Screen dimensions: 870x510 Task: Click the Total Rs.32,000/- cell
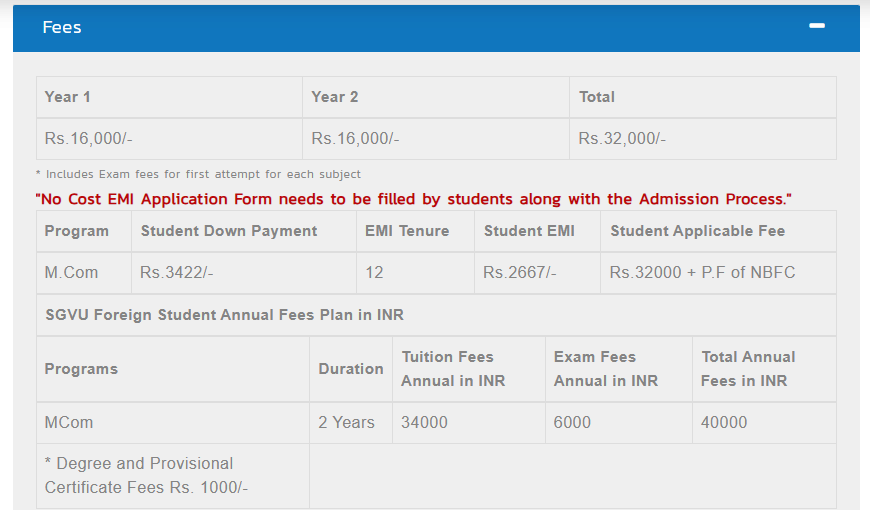(703, 139)
